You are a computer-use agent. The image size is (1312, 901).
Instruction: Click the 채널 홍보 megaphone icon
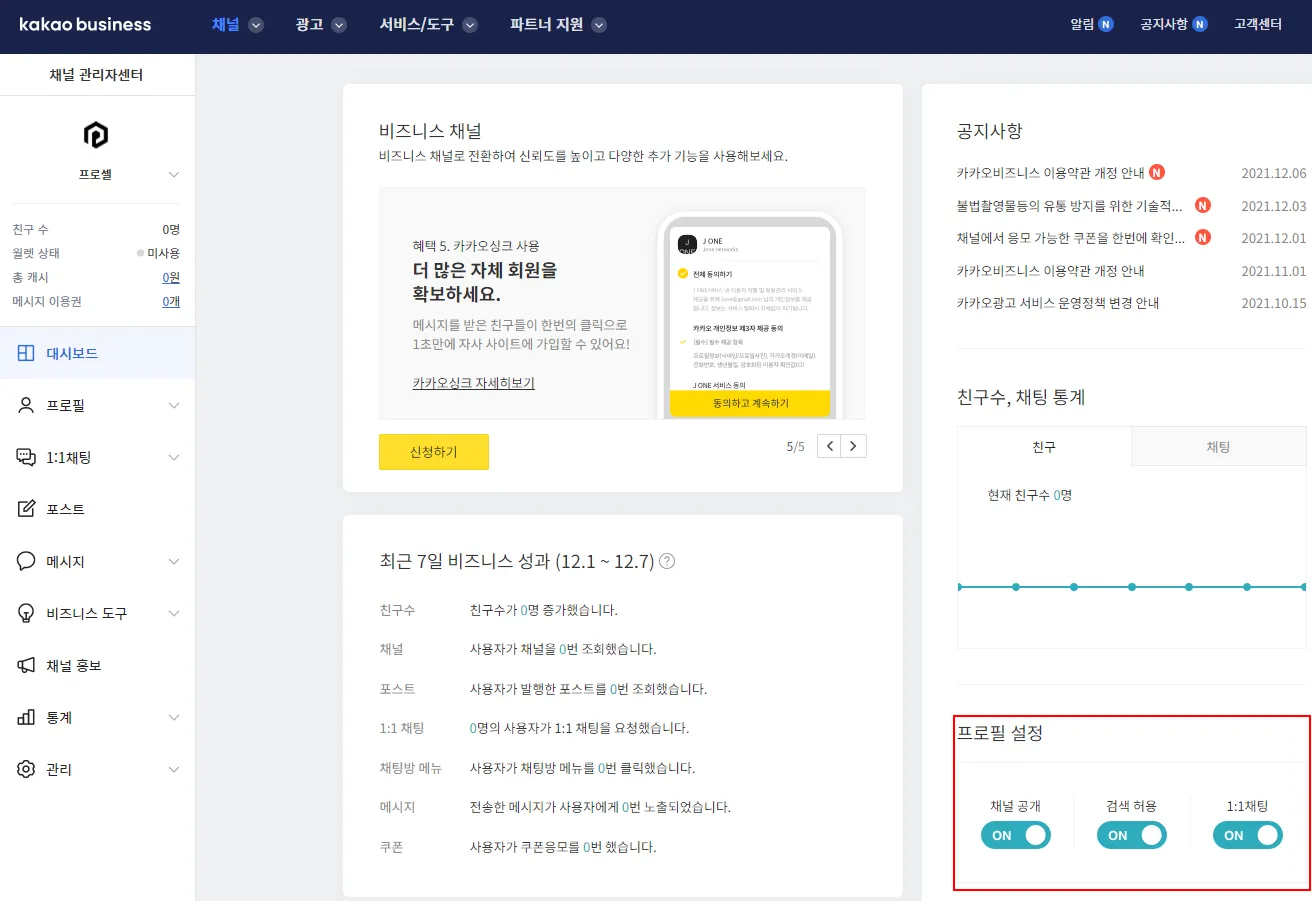point(27,665)
